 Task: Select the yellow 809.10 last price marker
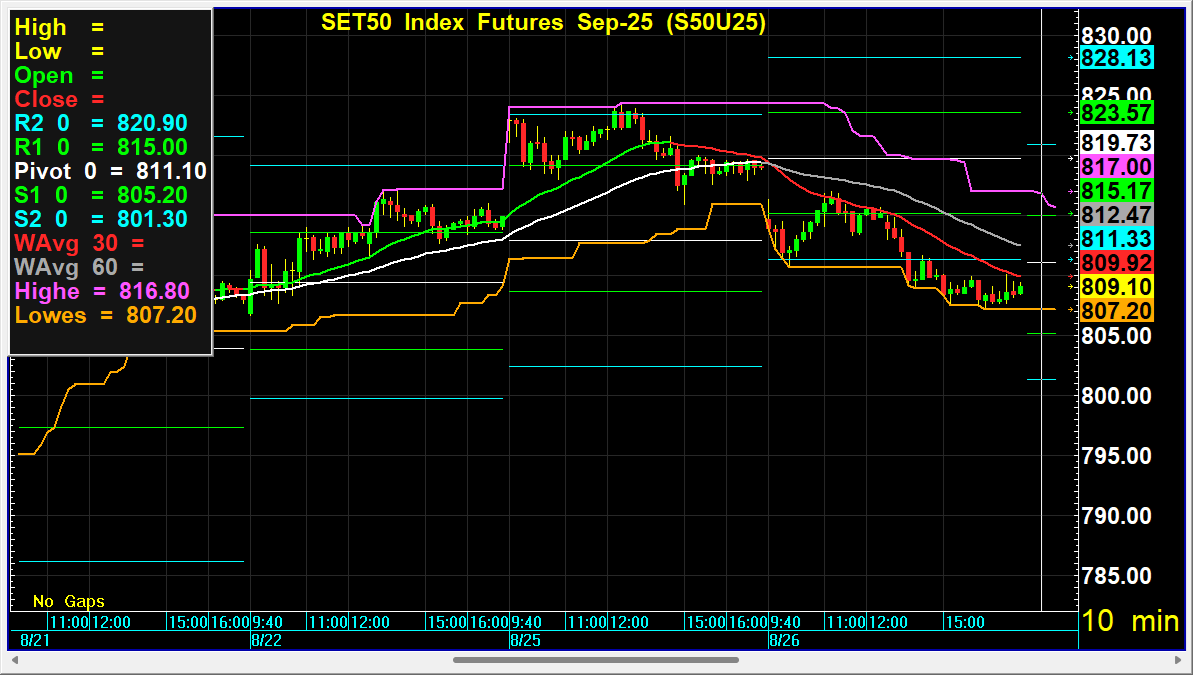coord(1116,287)
